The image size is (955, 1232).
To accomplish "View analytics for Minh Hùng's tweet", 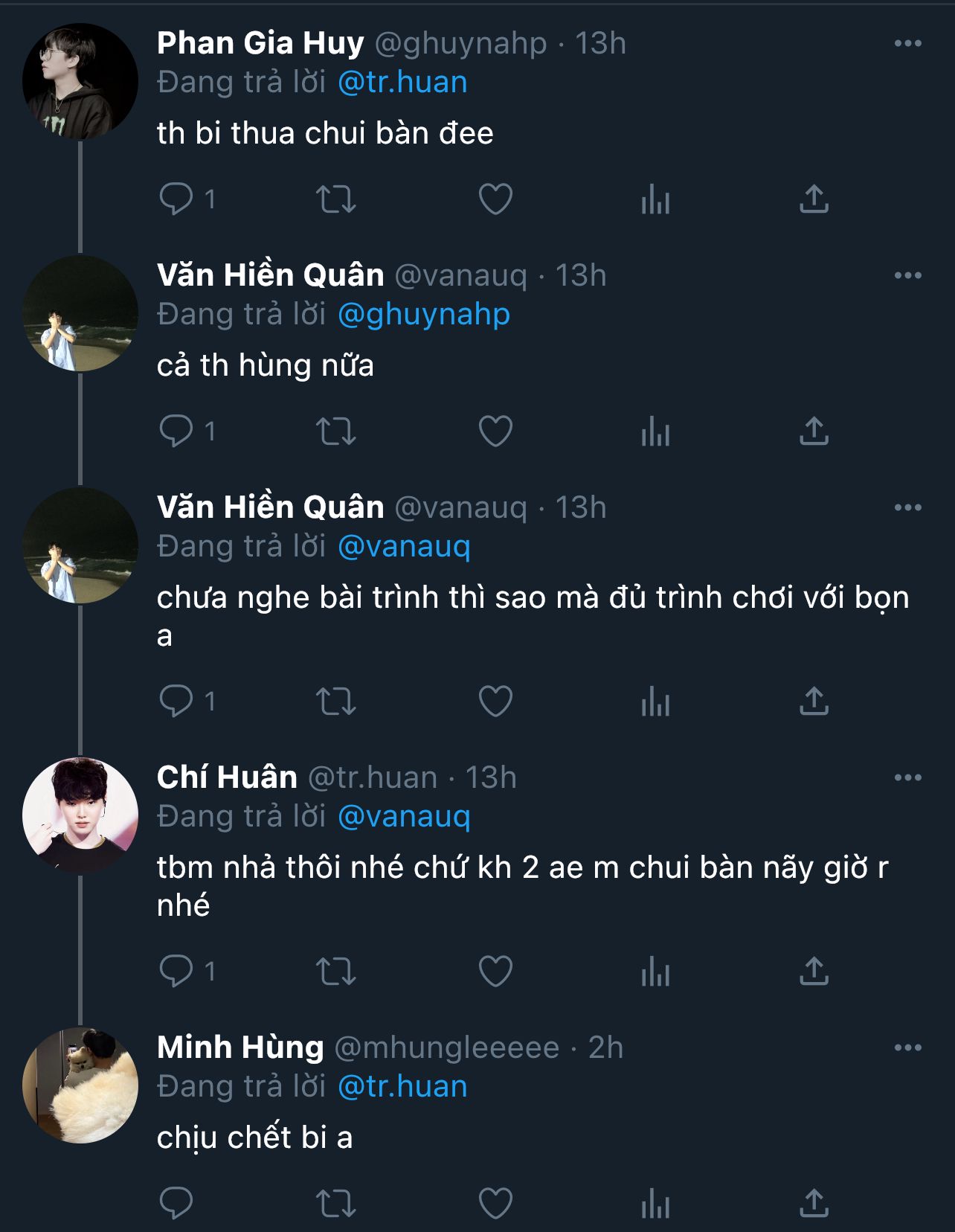I will 655,1204.
